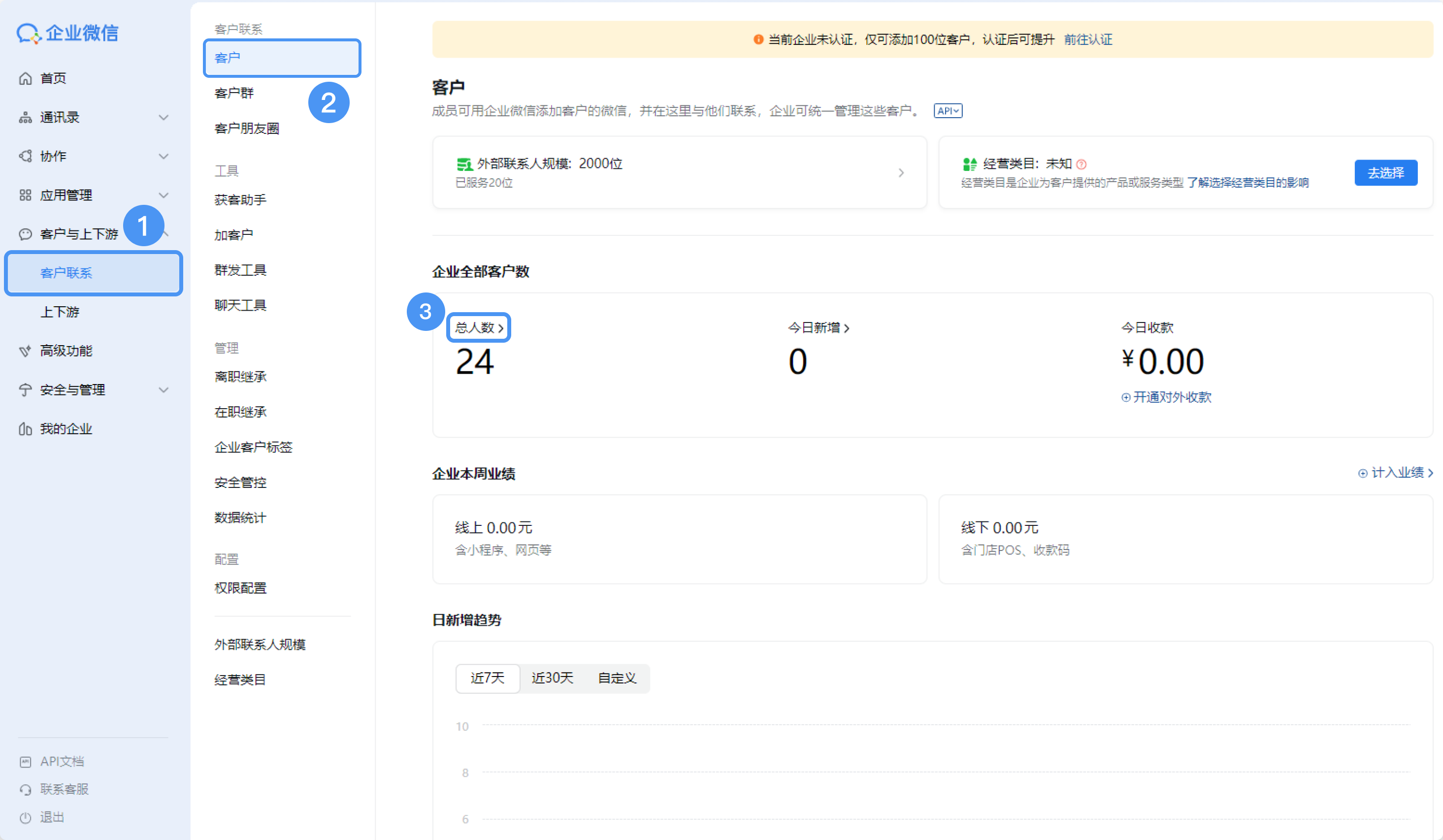This screenshot has width=1443, height=840.
Task: Click the plus icon beside 计入业绩
Action: click(1363, 473)
